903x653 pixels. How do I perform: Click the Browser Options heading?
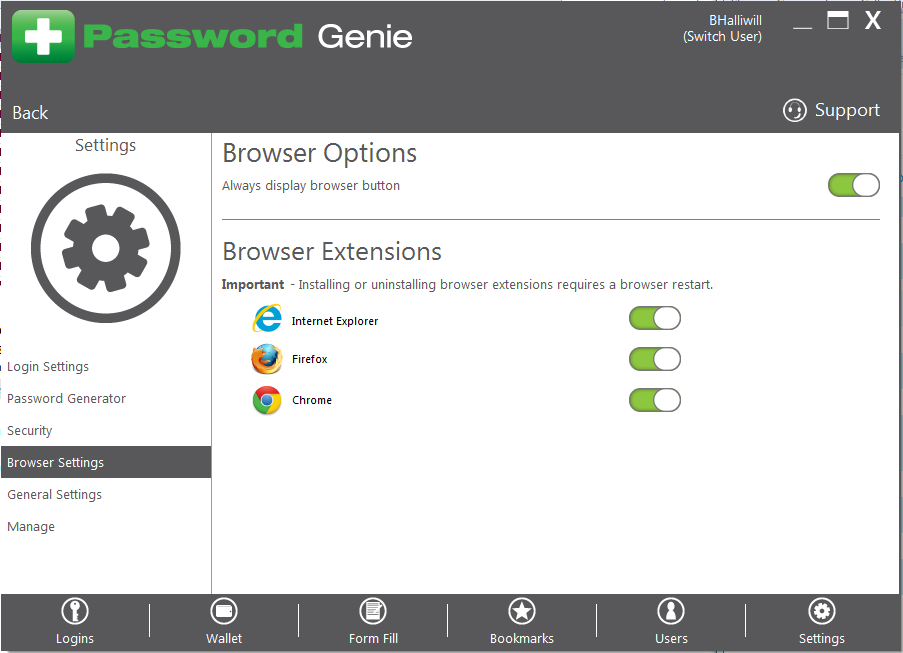(x=320, y=154)
